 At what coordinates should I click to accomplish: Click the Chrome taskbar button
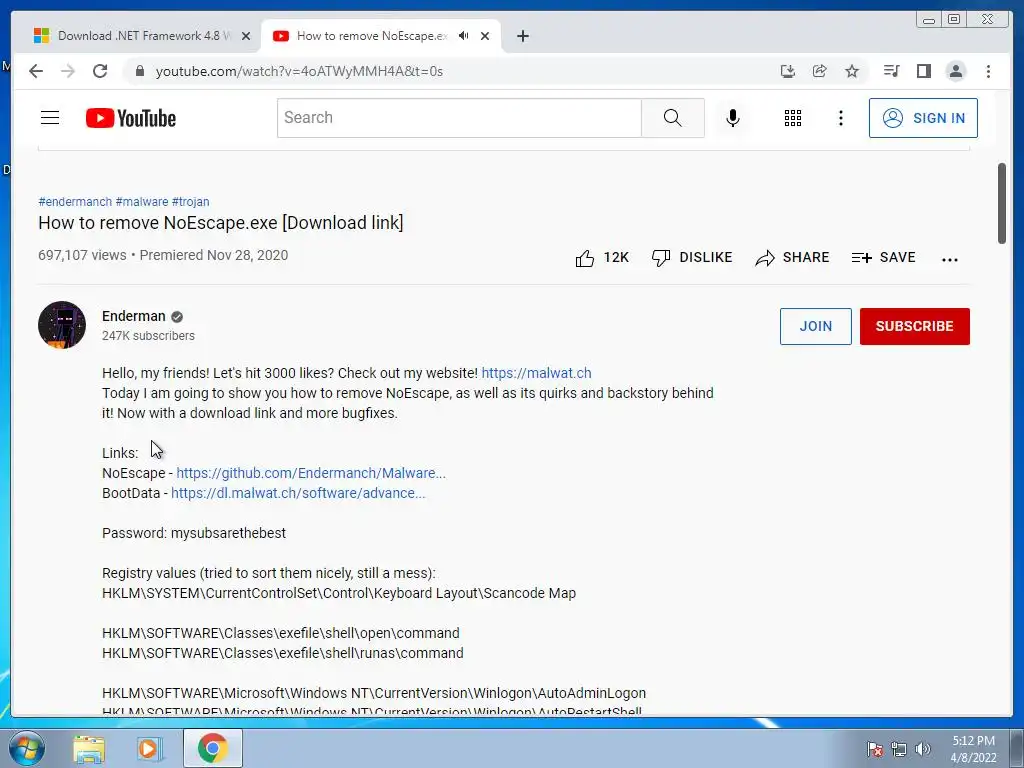pos(212,748)
